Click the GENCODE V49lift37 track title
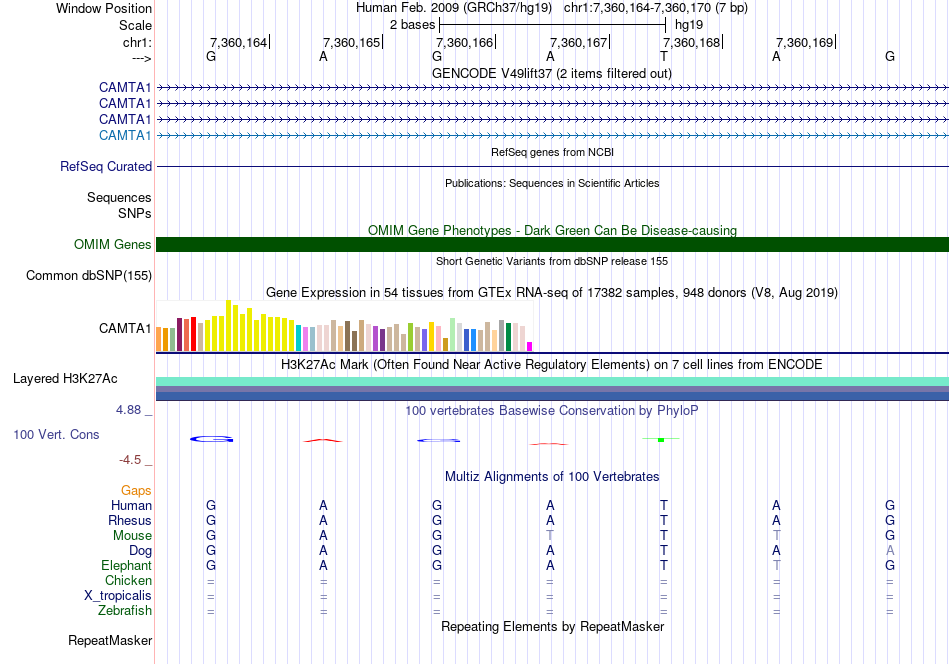The image size is (950, 664). (552, 73)
